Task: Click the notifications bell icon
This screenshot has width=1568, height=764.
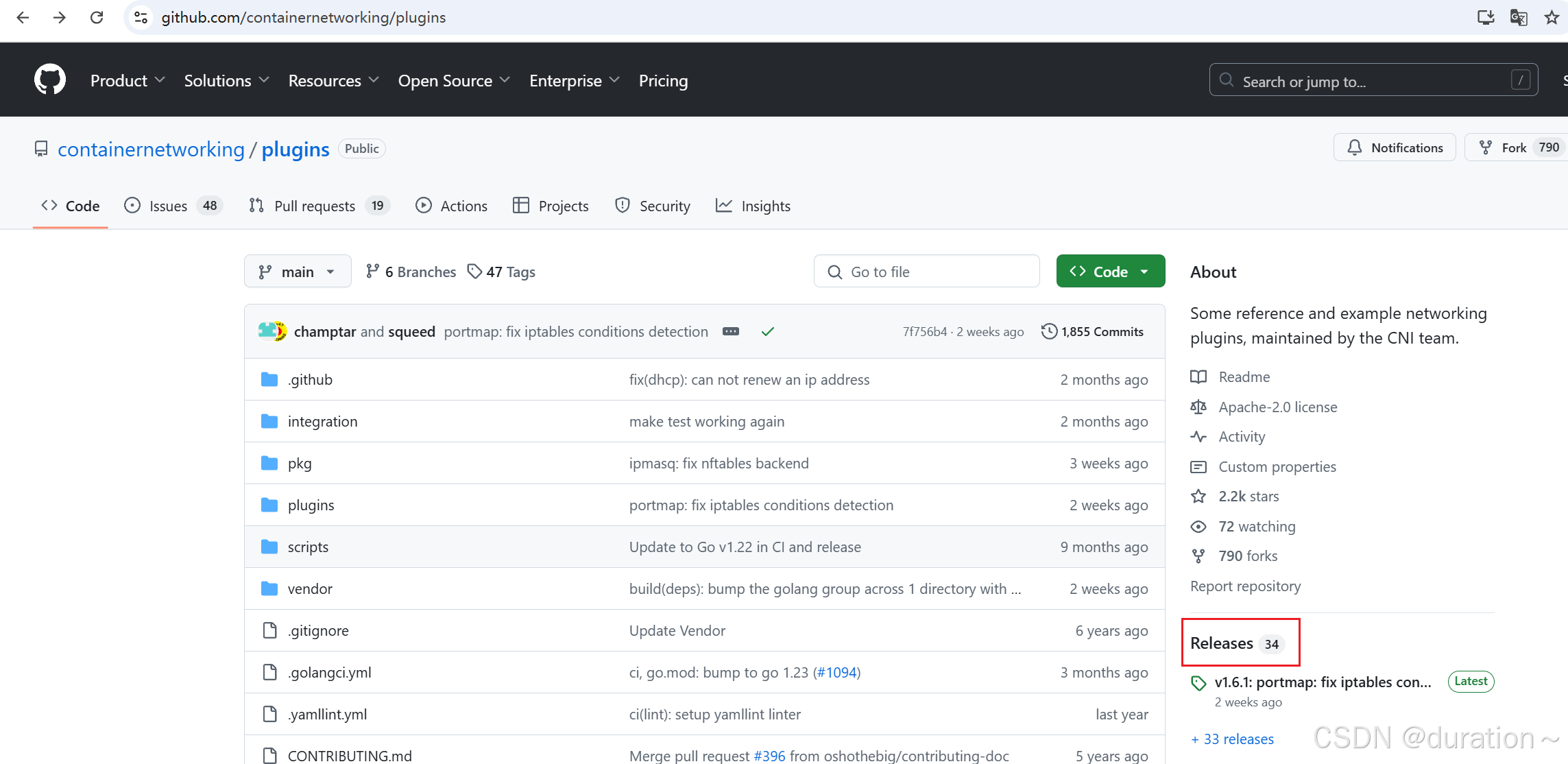Action: (x=1355, y=147)
